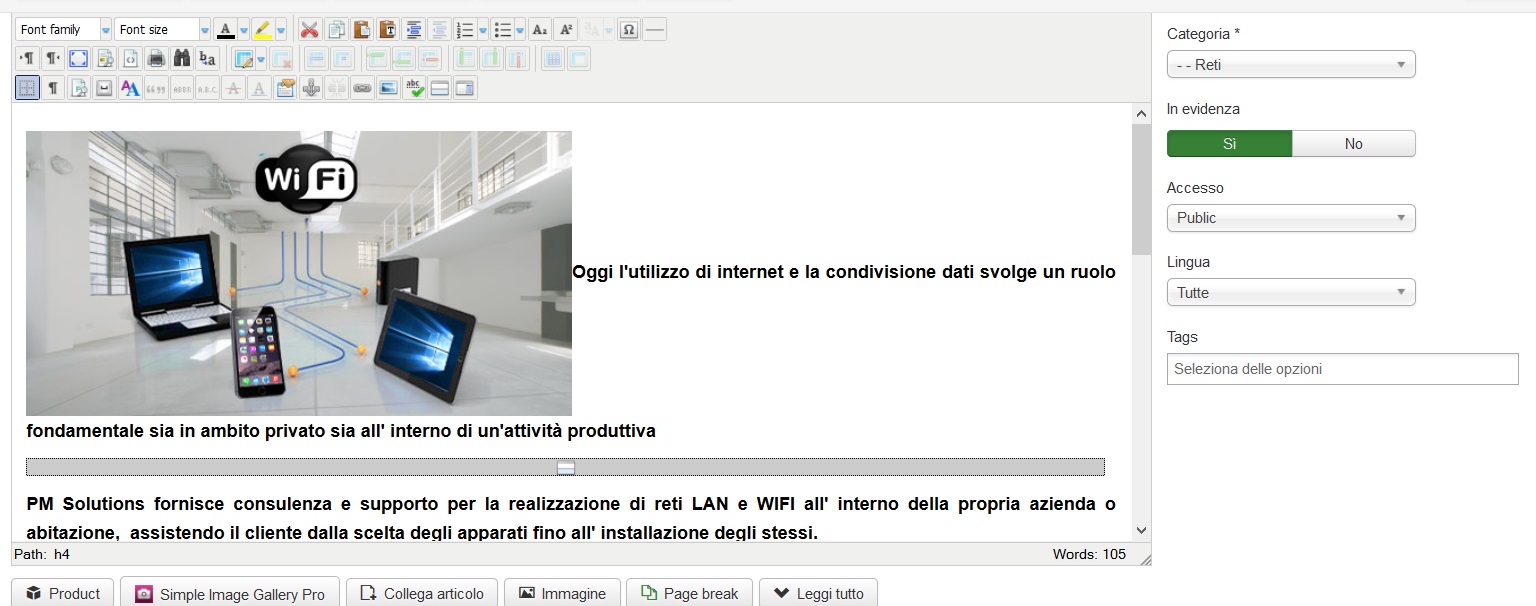This screenshot has height=606, width=1536.
Task: Open the Accesso Public dropdown
Action: [1291, 218]
